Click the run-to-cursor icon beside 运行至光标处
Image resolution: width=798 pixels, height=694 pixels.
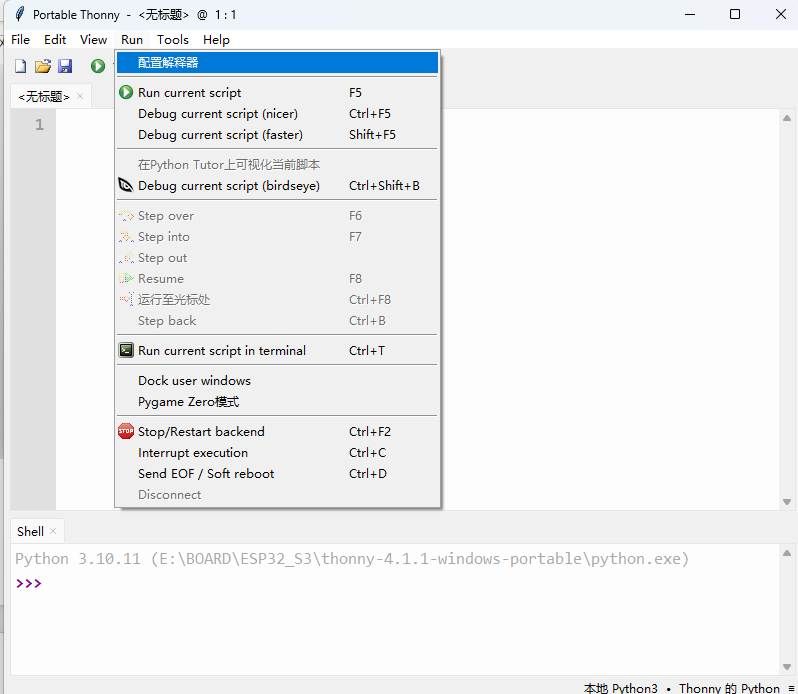pyautogui.click(x=126, y=300)
